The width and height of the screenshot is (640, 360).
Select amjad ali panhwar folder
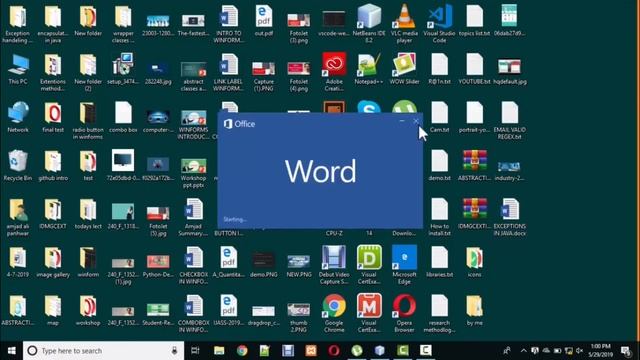(18, 216)
